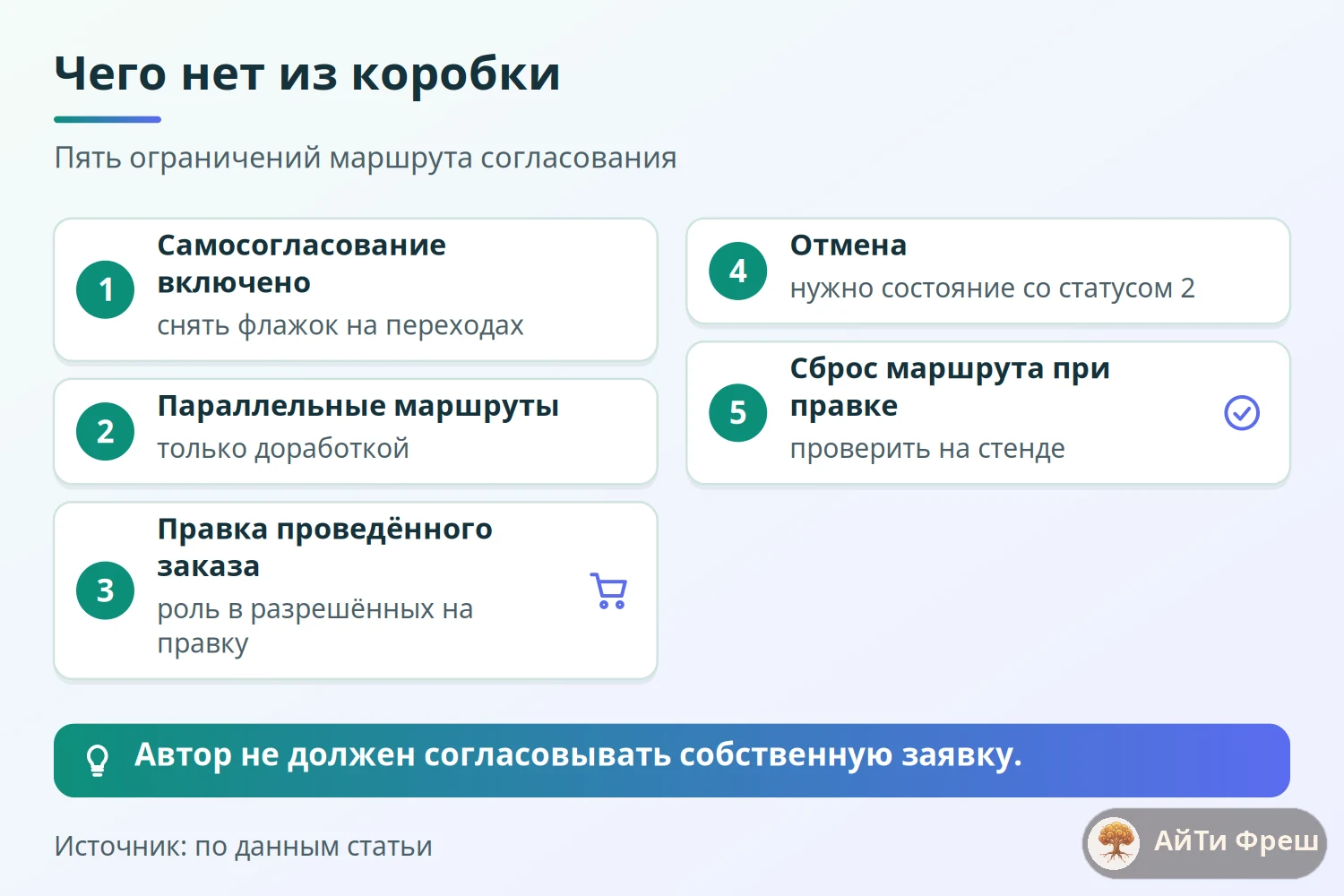Click the heading 'Самосогласование включено'

[302, 263]
